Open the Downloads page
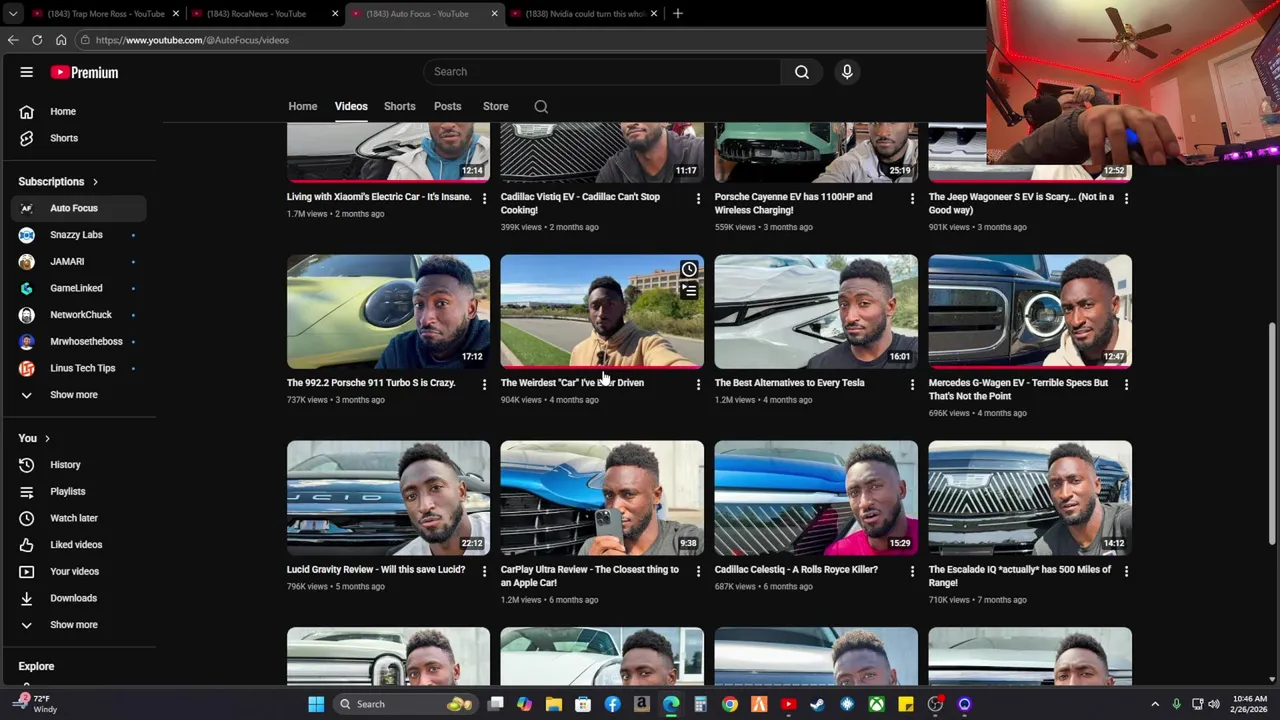 click(79, 598)
